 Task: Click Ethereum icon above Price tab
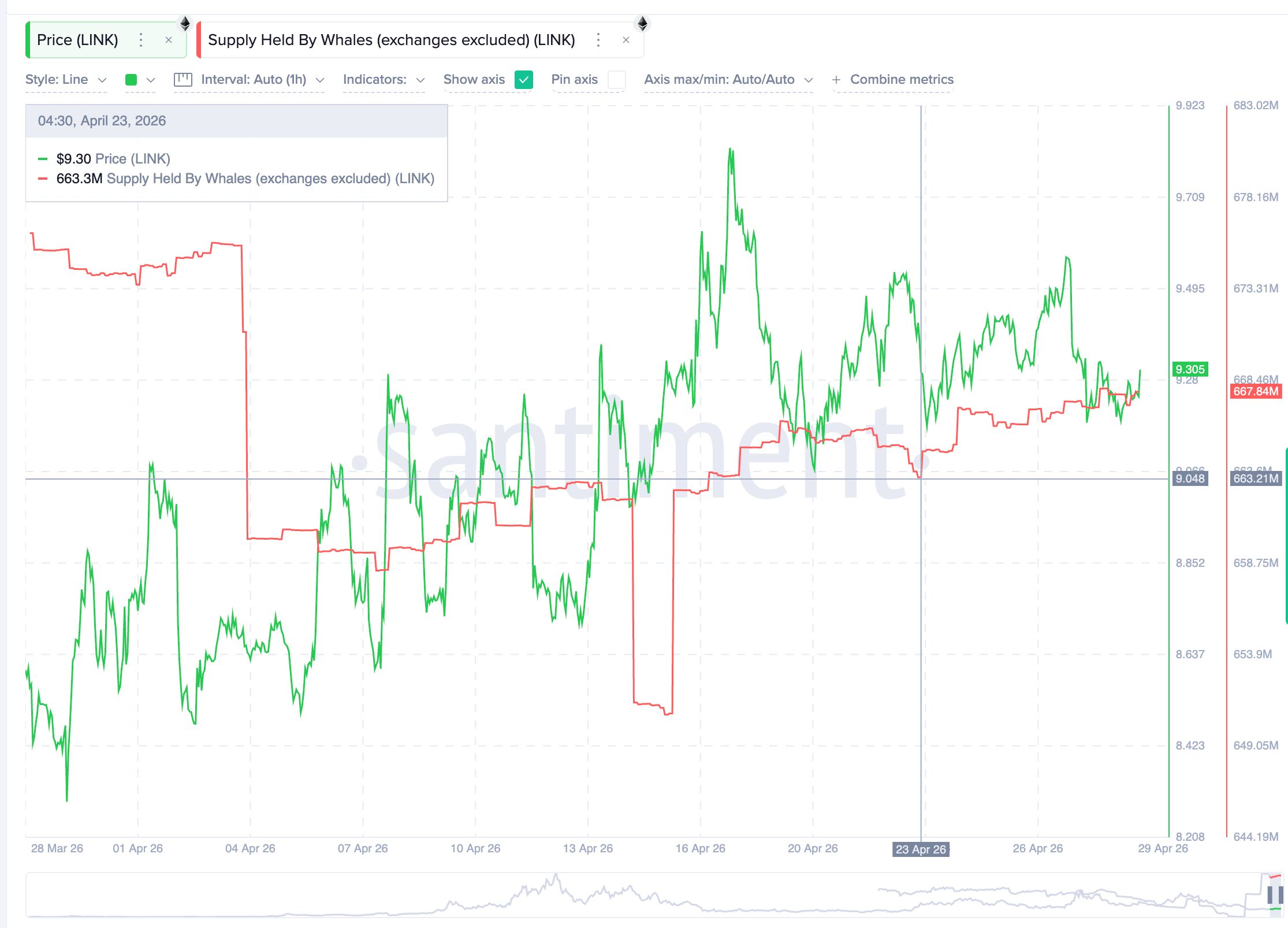pyautogui.click(x=185, y=24)
